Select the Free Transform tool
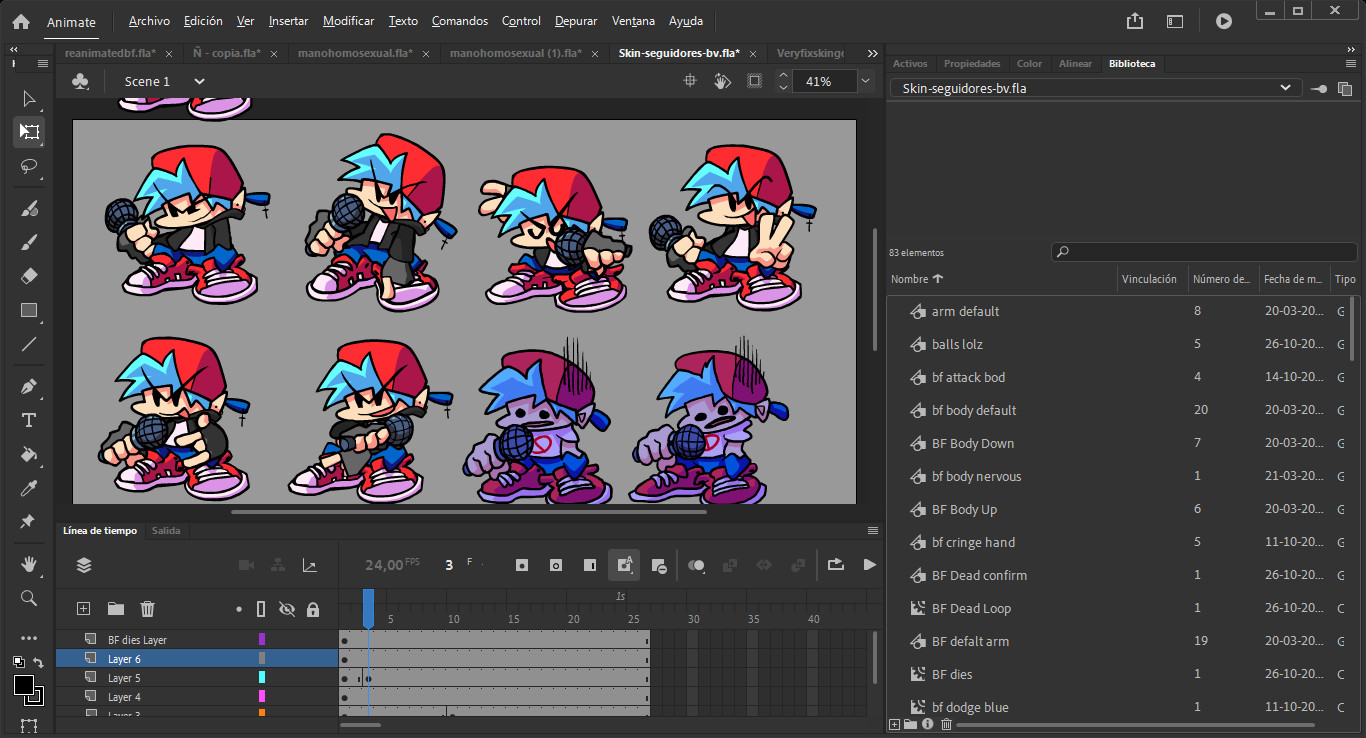 pyautogui.click(x=29, y=132)
